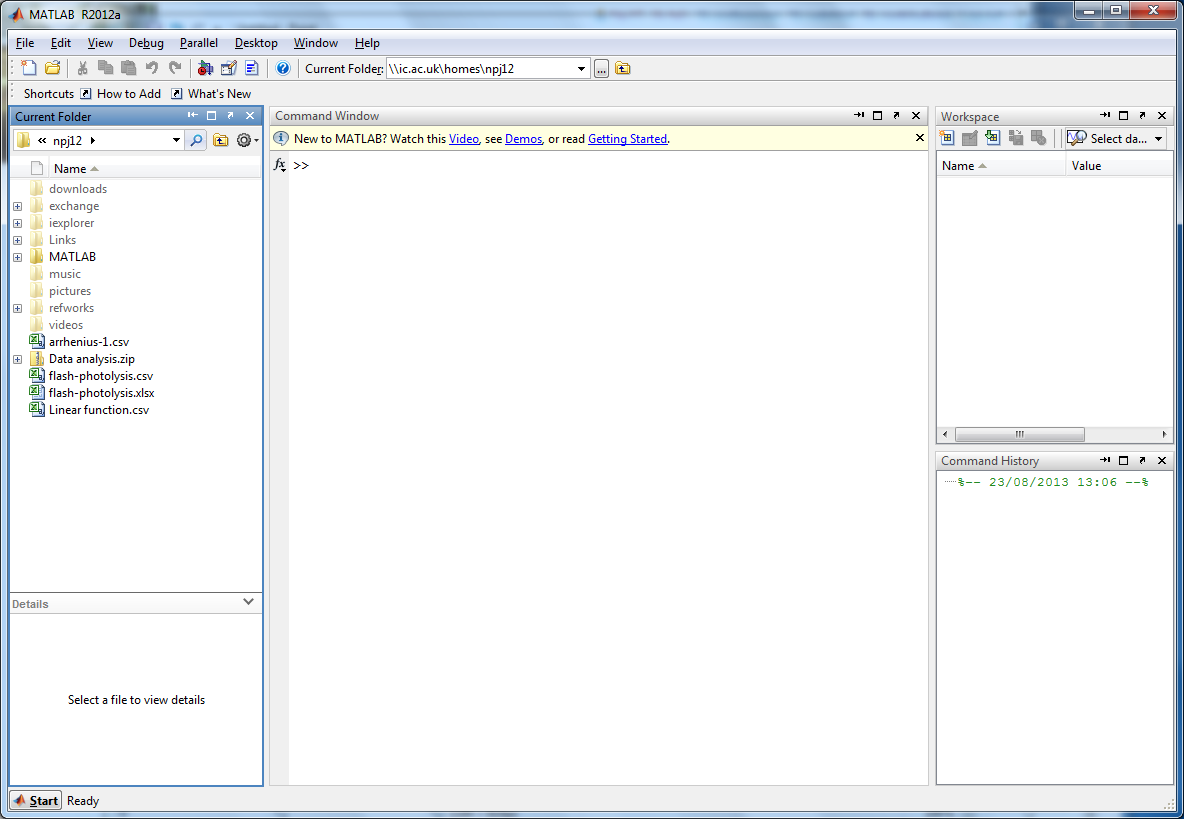Click the info icon in the banner
Viewport: 1184px width, 819px height.
coord(281,138)
